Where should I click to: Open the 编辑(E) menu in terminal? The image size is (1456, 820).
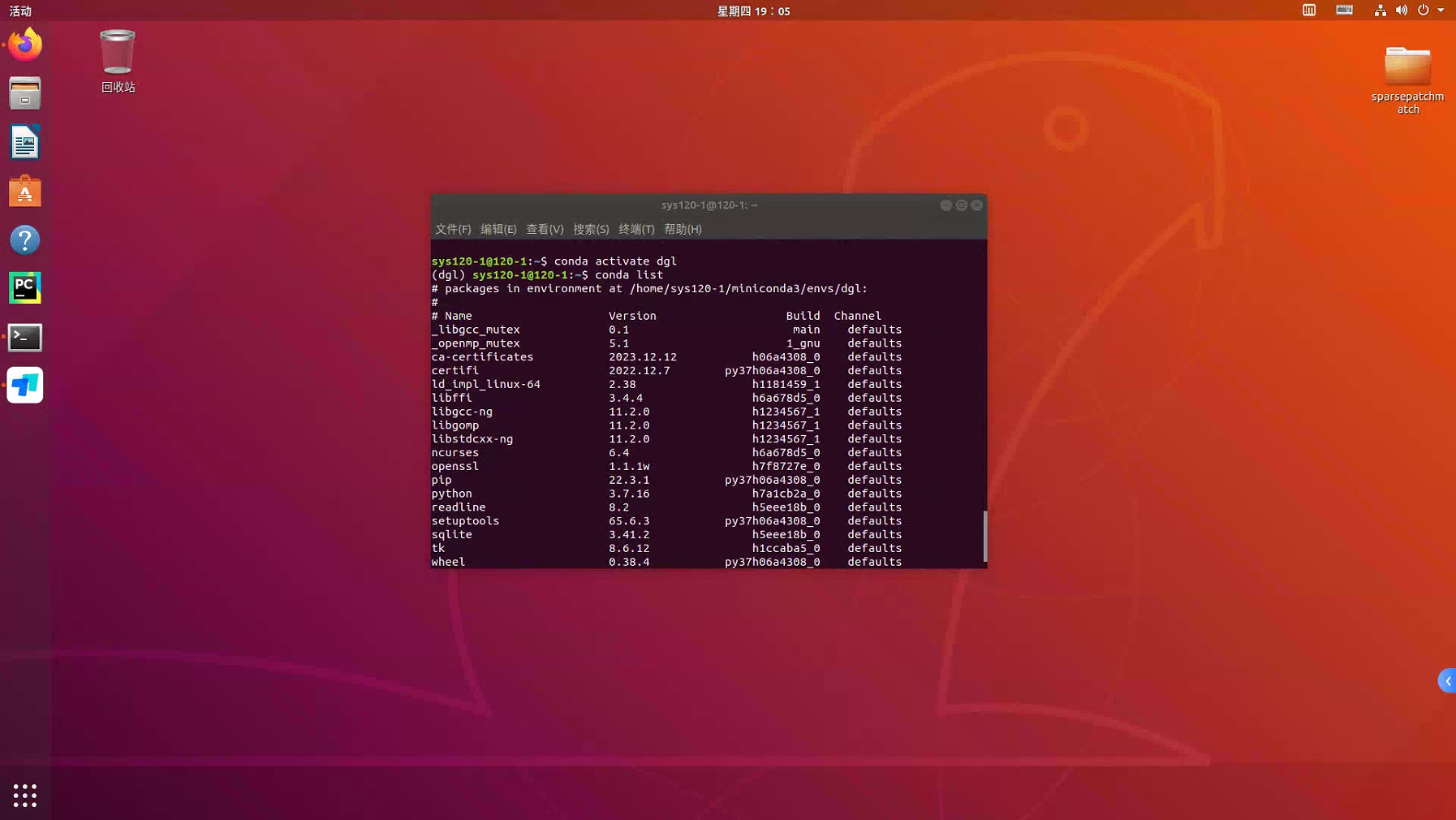tap(498, 229)
